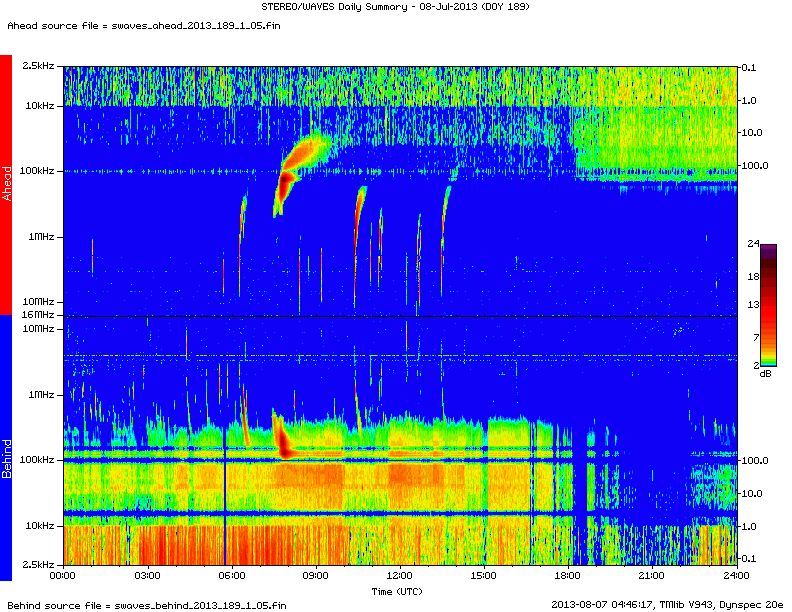Select the blue Behind side bar
792x612 pixels.
pyautogui.click(x=6, y=447)
